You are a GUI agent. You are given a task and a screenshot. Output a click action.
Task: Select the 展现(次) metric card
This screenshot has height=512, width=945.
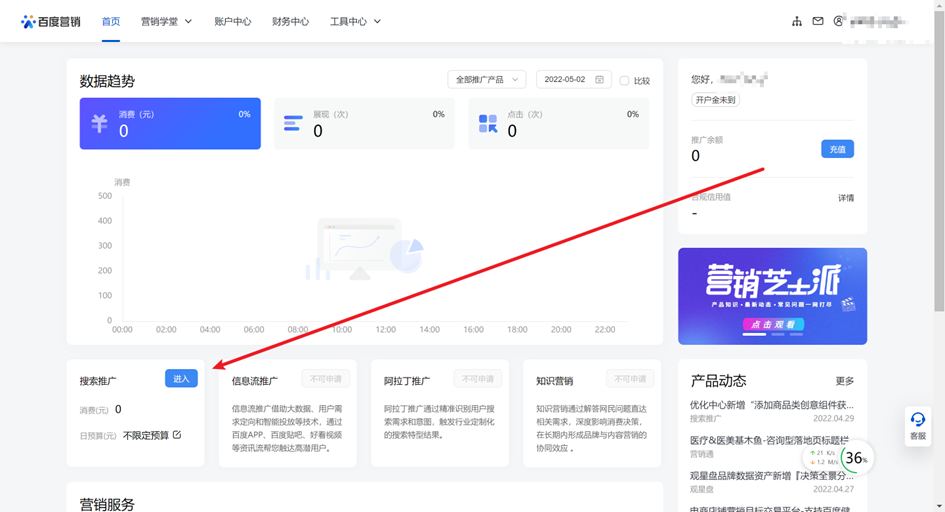coord(365,123)
